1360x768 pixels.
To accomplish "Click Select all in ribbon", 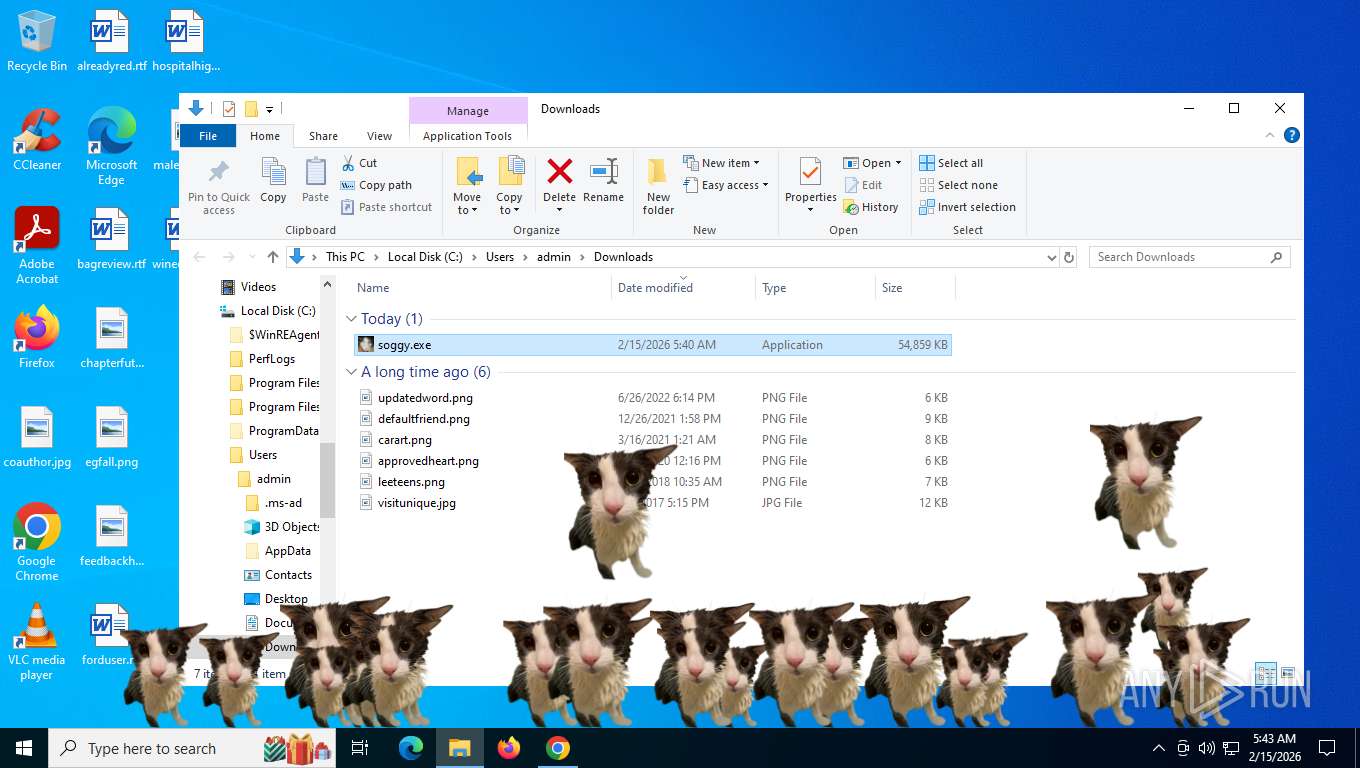I will (x=951, y=163).
